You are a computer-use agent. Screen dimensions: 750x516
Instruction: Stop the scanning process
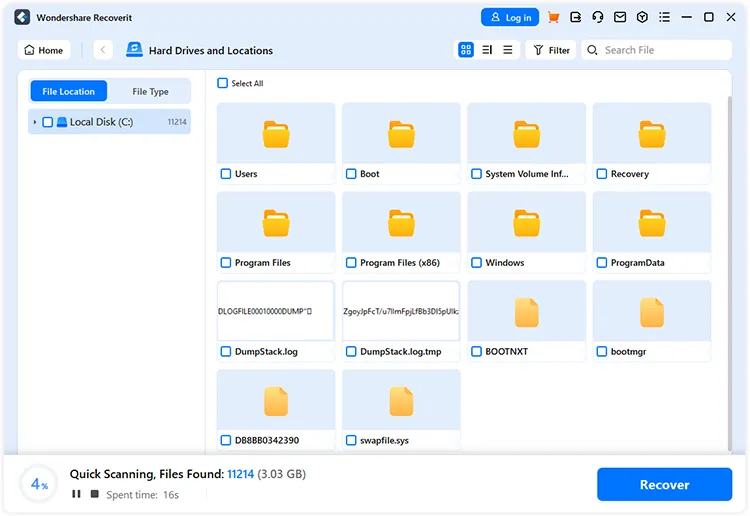click(x=95, y=494)
